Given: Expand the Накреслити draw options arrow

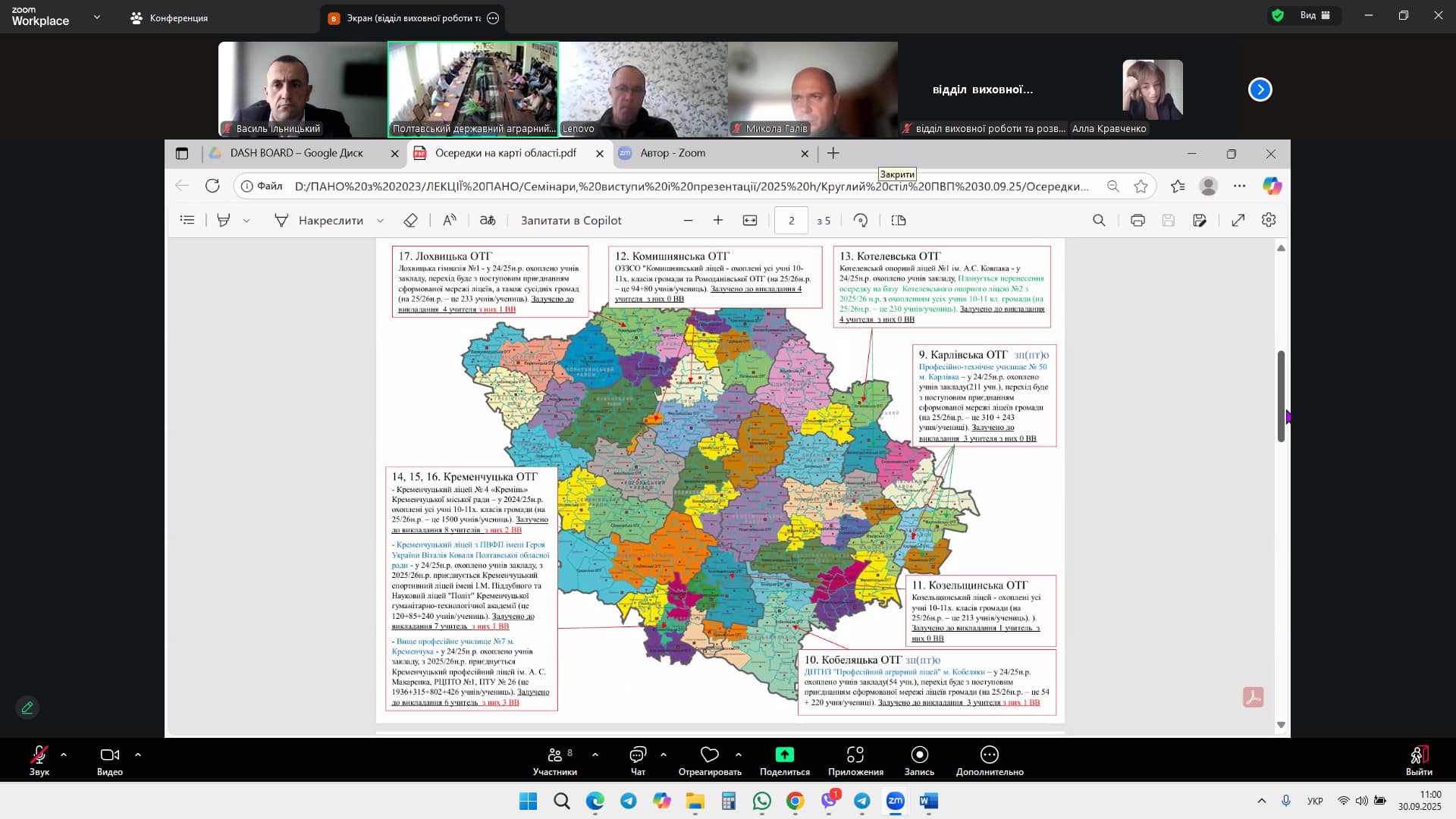Looking at the screenshot, I should [x=381, y=221].
